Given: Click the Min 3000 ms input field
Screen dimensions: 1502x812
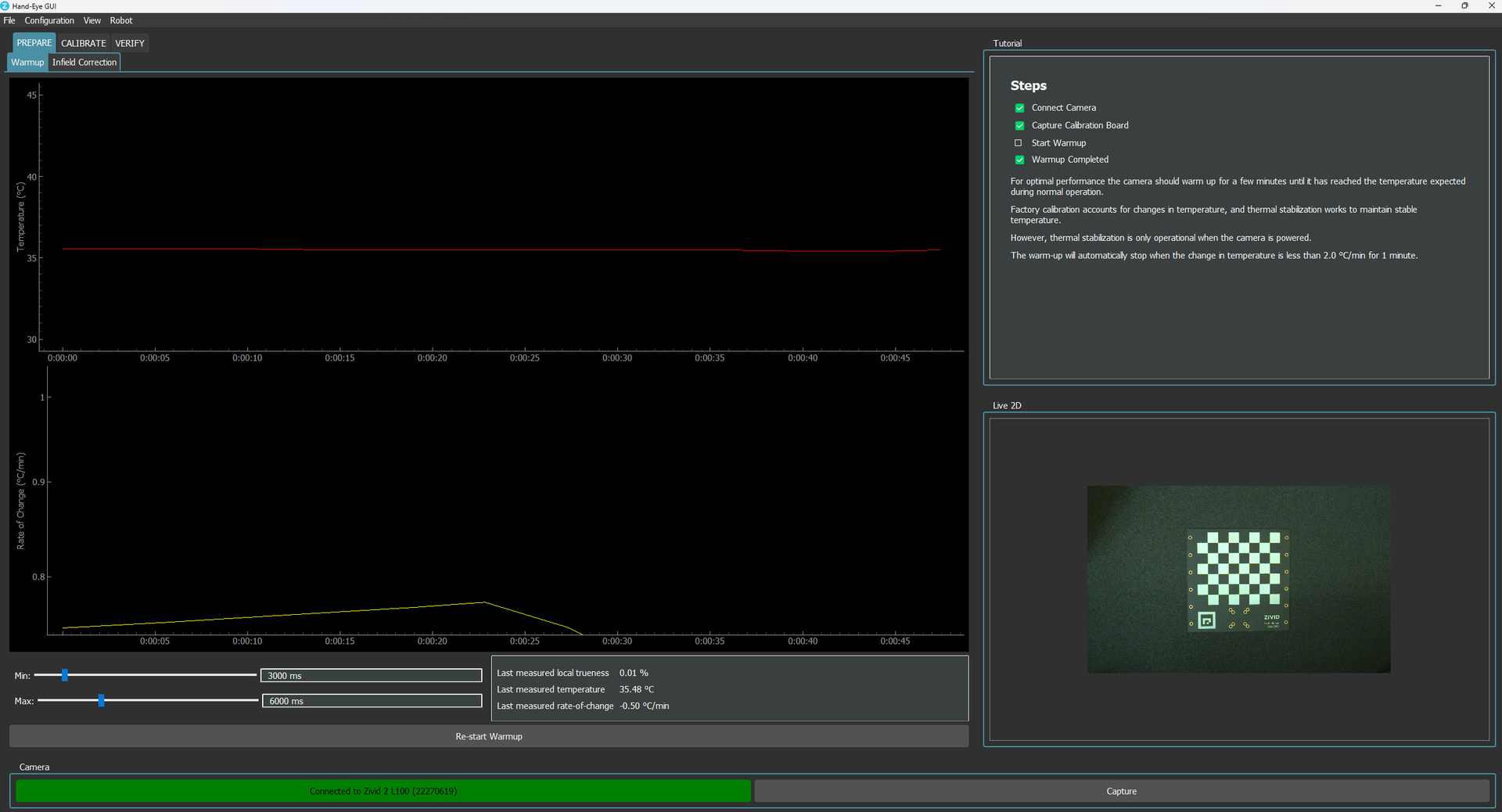Looking at the screenshot, I should (371, 675).
